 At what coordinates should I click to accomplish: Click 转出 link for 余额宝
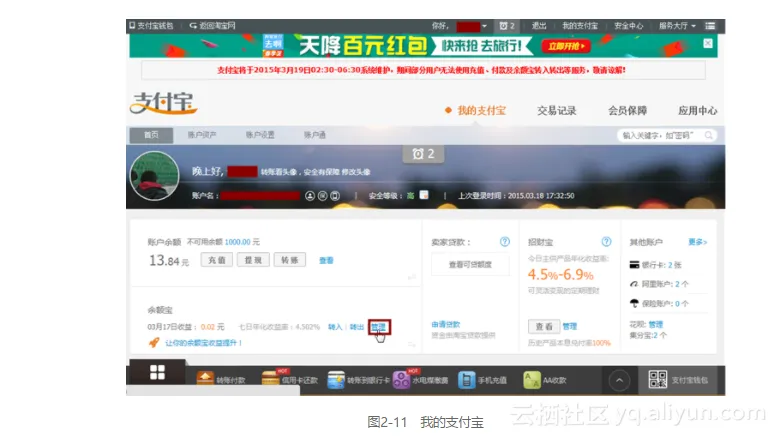357,327
